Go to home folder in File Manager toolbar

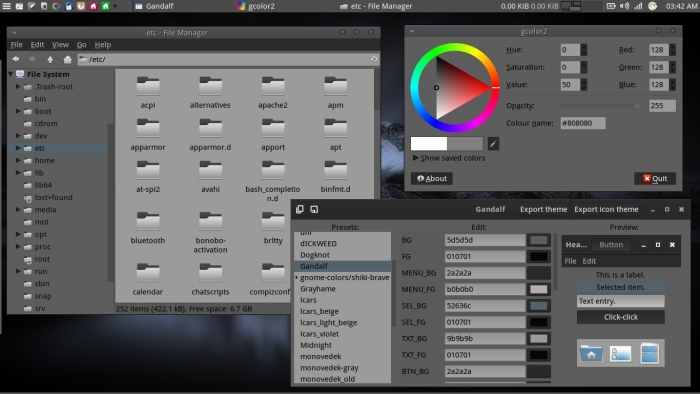pos(67,59)
